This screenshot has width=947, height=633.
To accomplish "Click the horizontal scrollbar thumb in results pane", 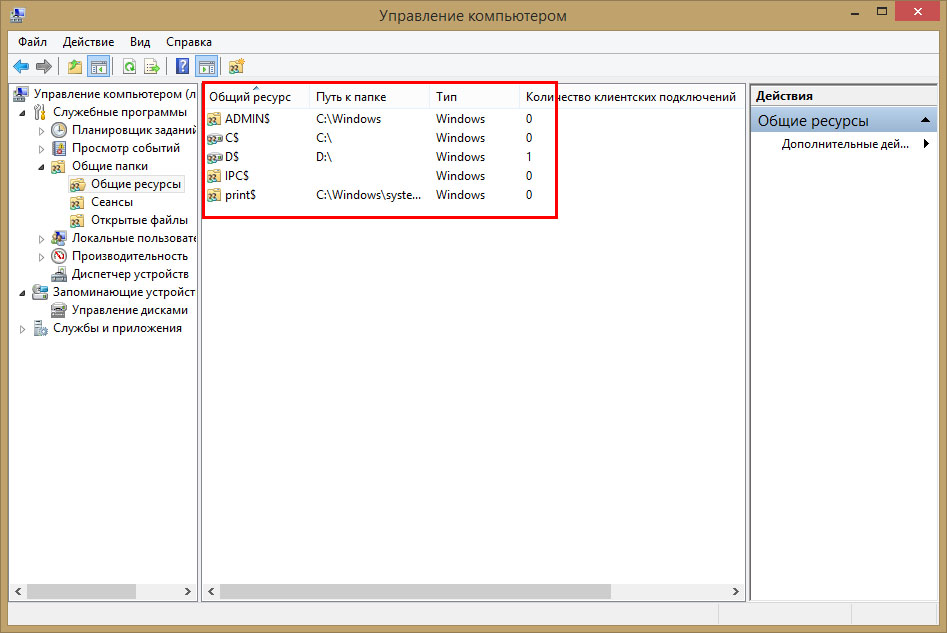I will click(x=416, y=591).
